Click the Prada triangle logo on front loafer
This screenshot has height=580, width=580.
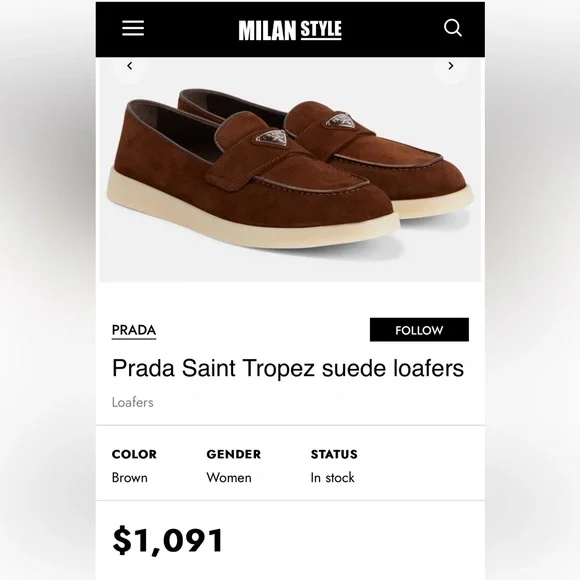tap(273, 139)
